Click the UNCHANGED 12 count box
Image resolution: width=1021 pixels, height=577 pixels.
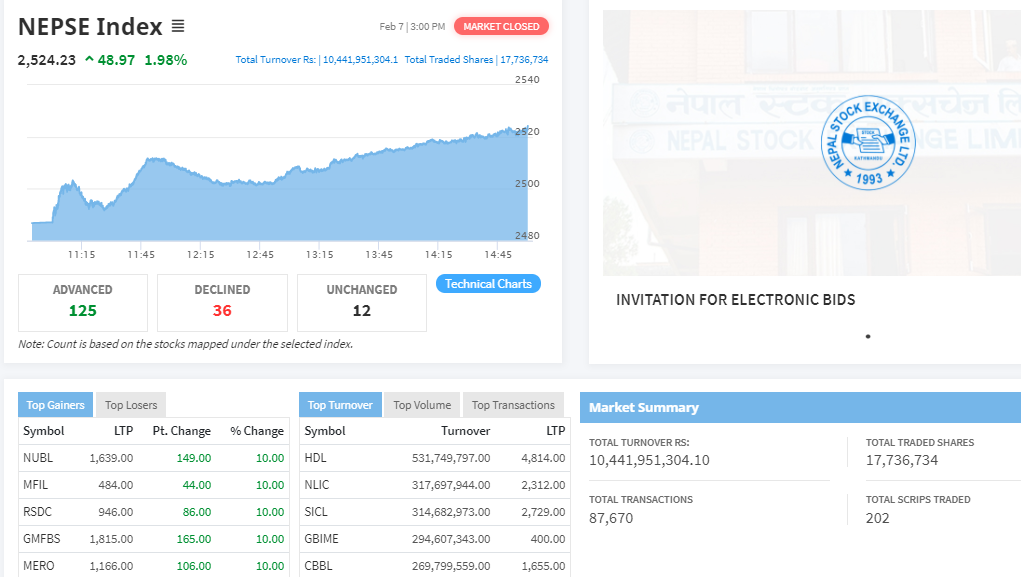362,303
